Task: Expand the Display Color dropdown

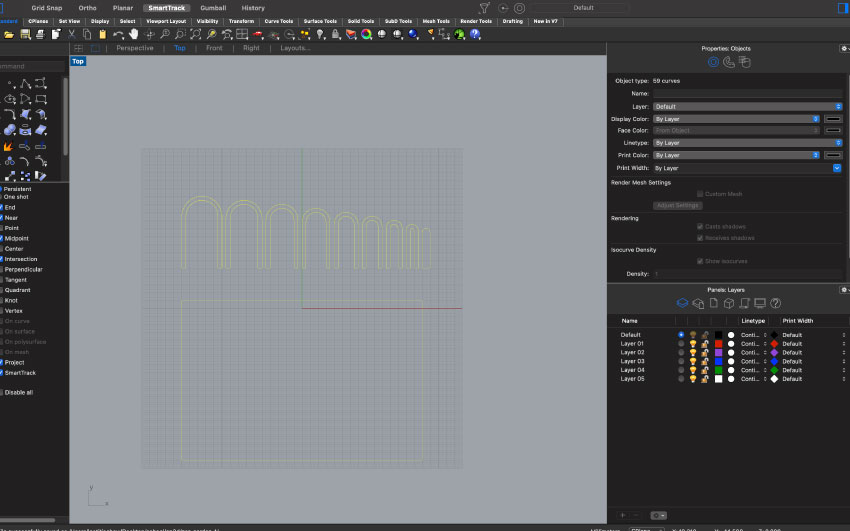Action: (735, 118)
